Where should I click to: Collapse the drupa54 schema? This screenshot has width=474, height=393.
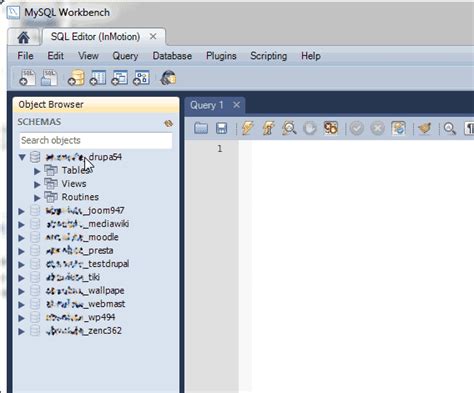(x=22, y=157)
